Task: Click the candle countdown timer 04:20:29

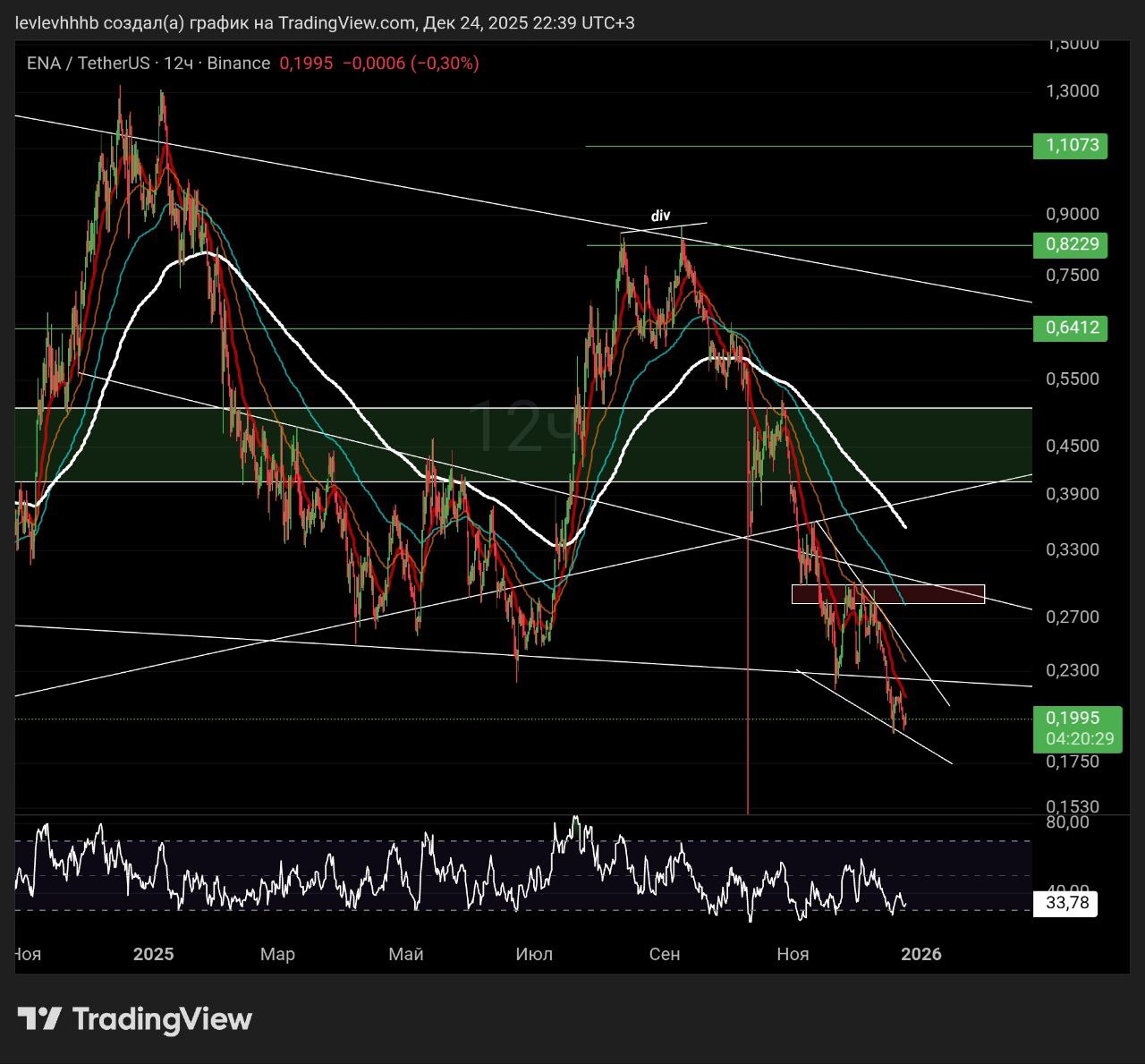Action: [1078, 739]
